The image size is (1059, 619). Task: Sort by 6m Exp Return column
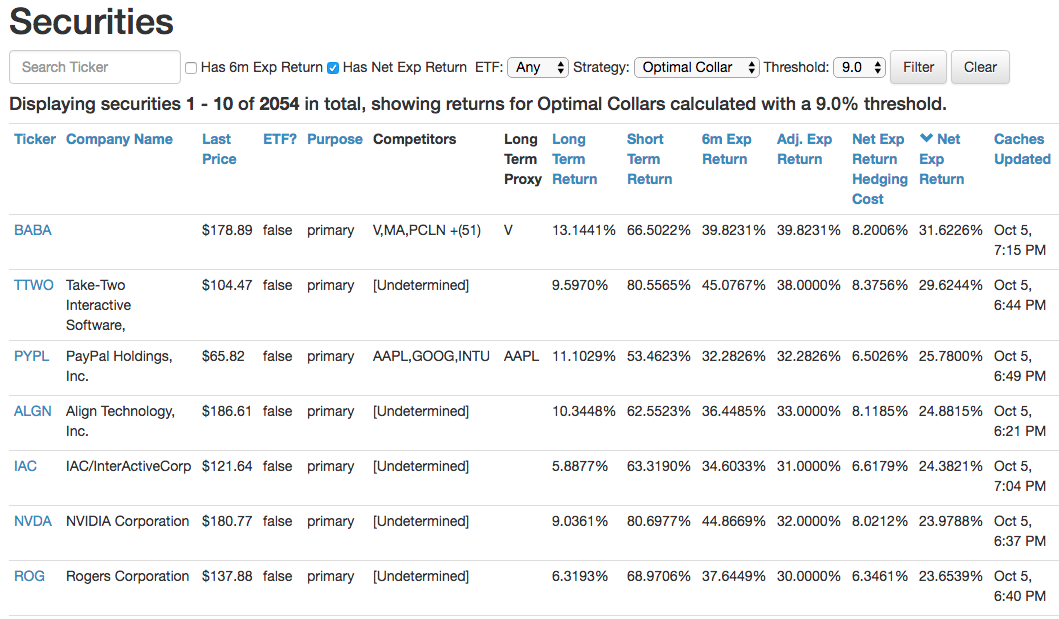click(727, 149)
